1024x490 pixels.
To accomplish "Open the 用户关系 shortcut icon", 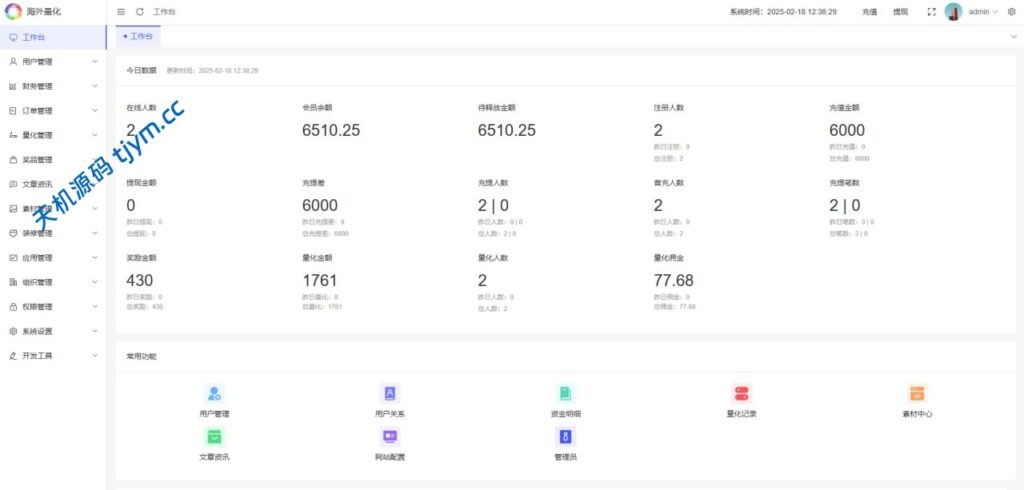I will tap(390, 394).
